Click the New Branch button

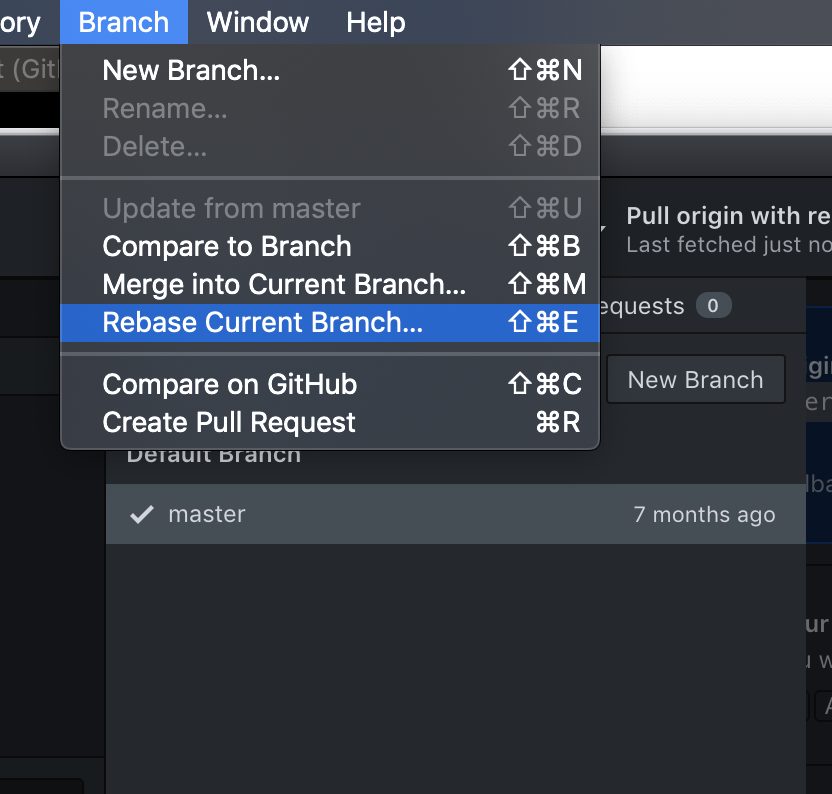click(x=695, y=379)
